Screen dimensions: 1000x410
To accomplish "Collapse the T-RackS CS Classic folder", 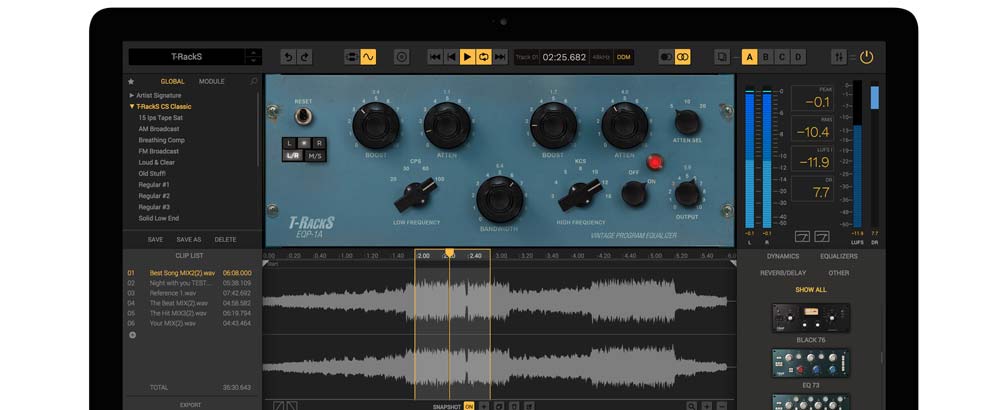I will [x=160, y=106].
